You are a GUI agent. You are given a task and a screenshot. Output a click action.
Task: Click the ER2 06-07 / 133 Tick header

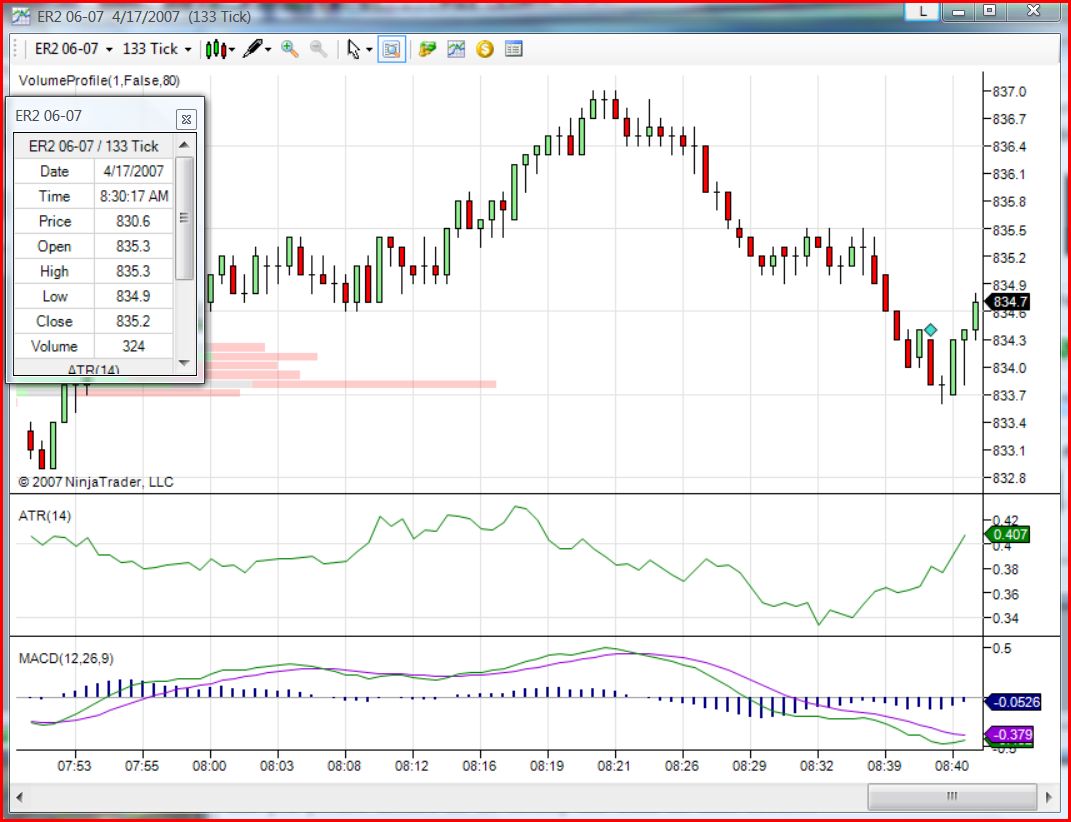tap(94, 146)
